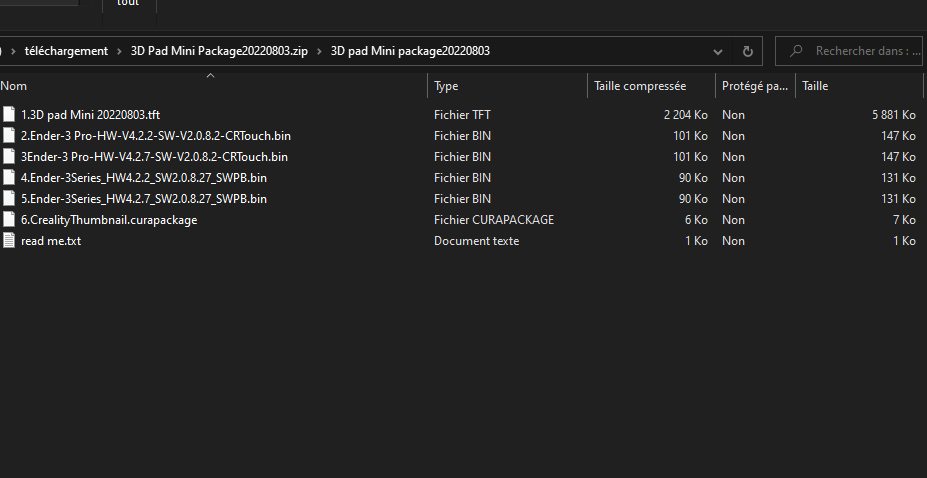The height and width of the screenshot is (478, 927).
Task: Click the file icon beside 4.Ender-3Series_HW4.2.2 SWPB.bin
Action: pos(9,178)
